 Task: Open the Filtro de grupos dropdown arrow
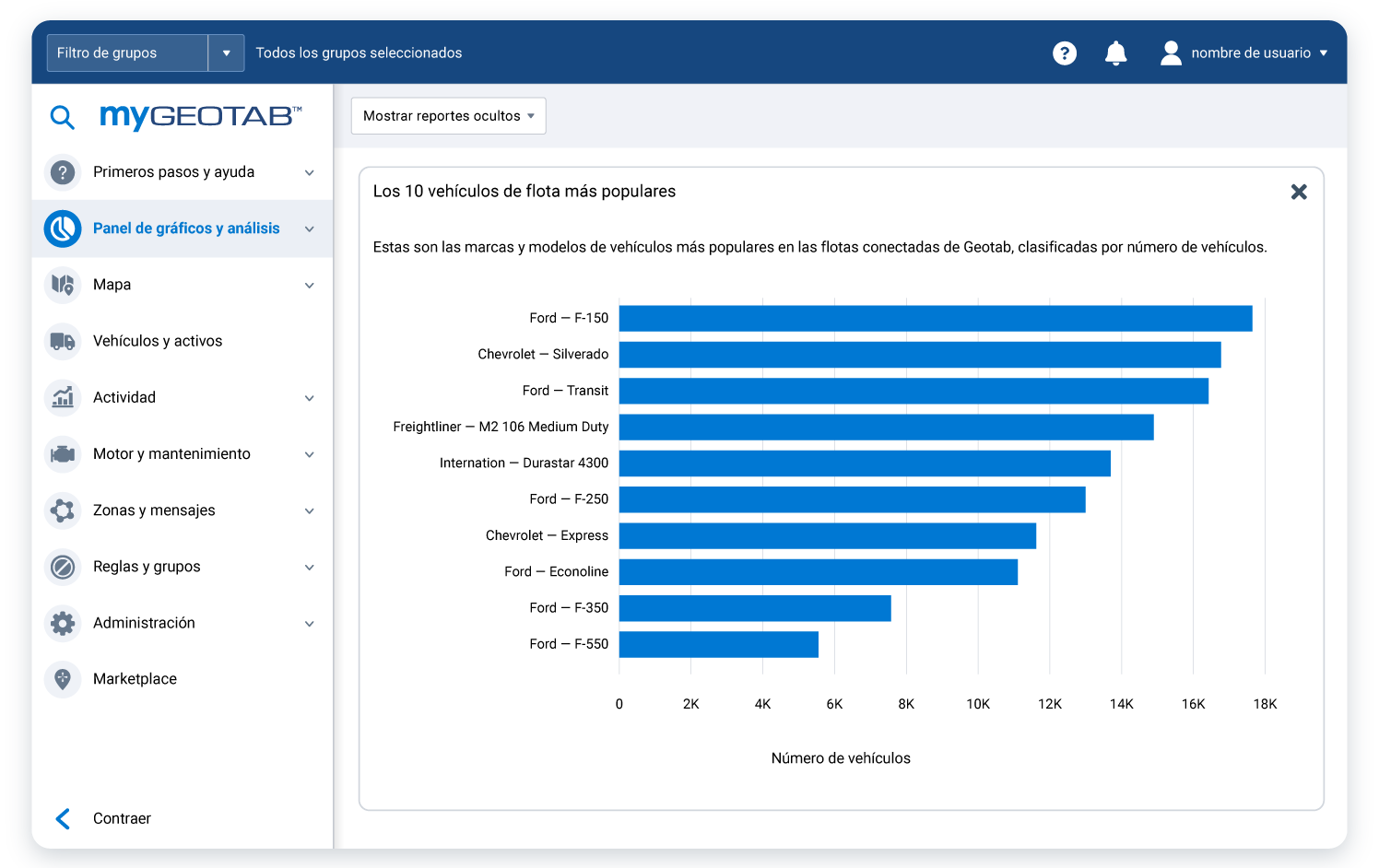point(226,53)
